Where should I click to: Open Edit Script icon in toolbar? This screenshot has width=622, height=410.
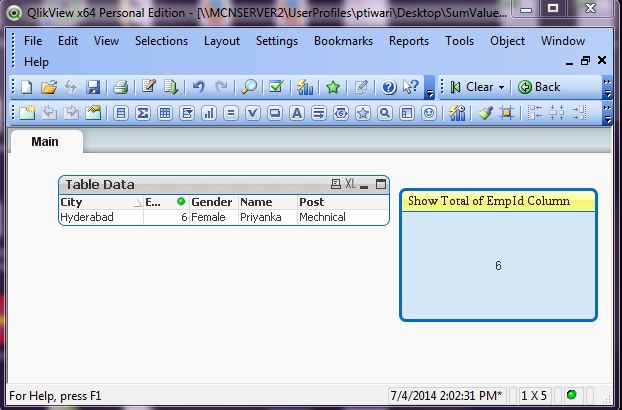(149, 86)
